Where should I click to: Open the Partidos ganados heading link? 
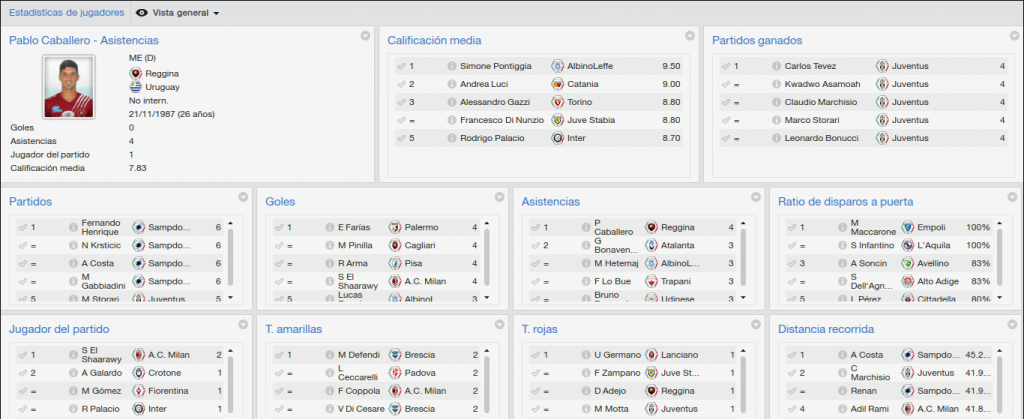757,40
